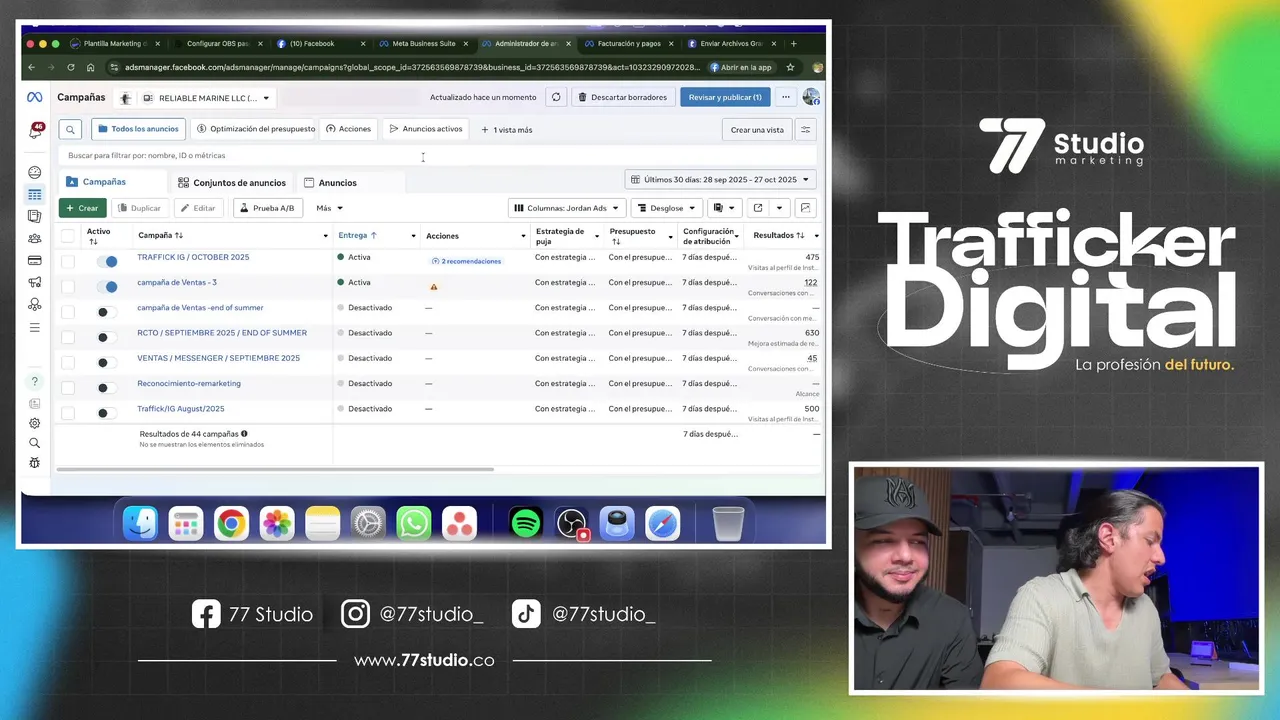Open Campaña column header dropdown arrow

(x=325, y=236)
